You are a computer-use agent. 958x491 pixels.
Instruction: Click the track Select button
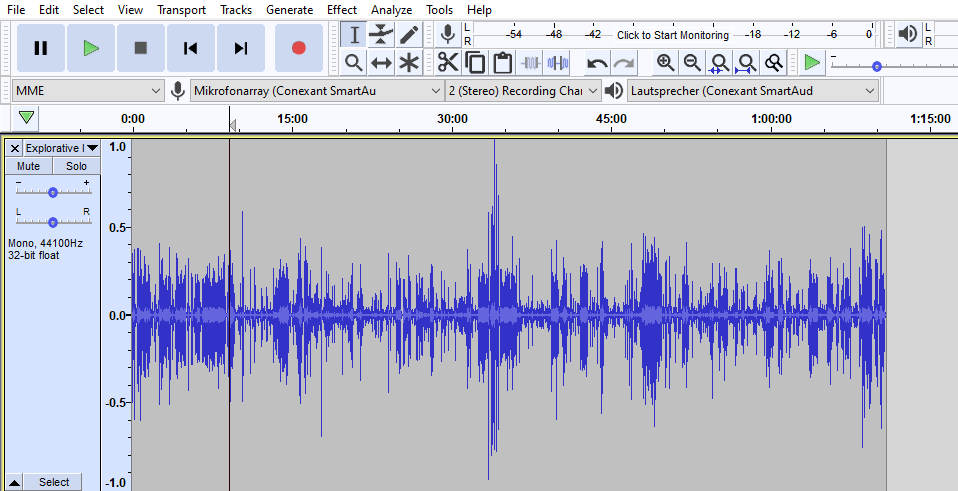[54, 482]
